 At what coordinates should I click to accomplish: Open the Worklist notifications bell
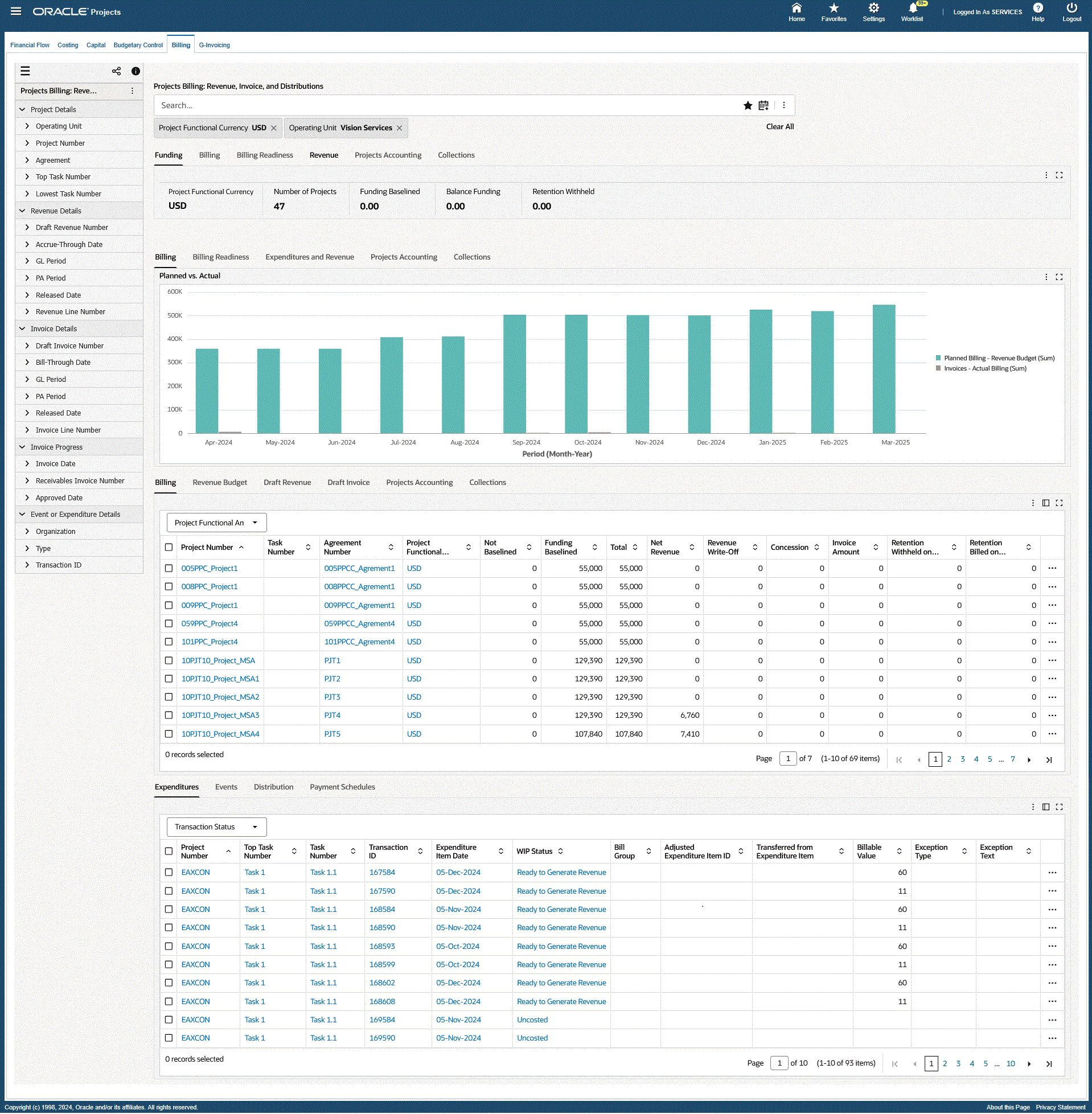912,9
